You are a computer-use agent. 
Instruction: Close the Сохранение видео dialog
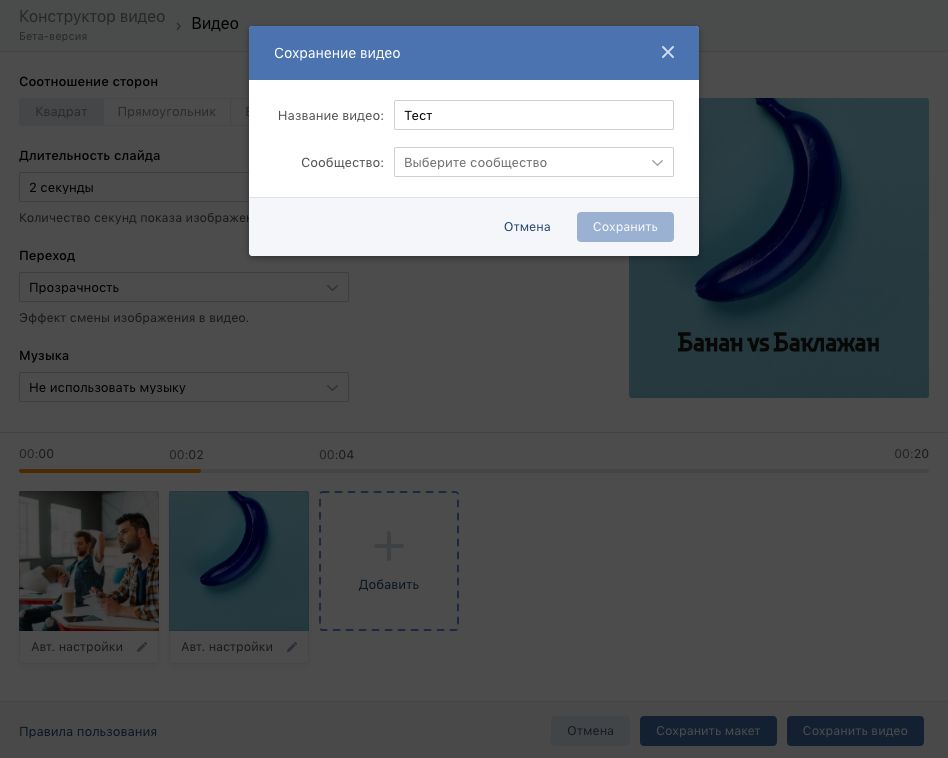pos(668,52)
